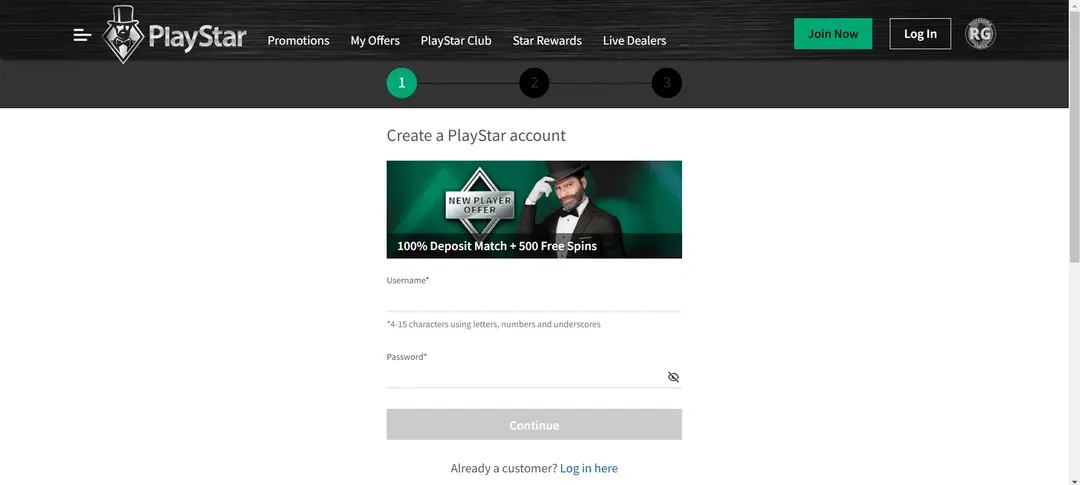Focus the Username input field
Screen dimensions: 1080x485
click(x=534, y=300)
